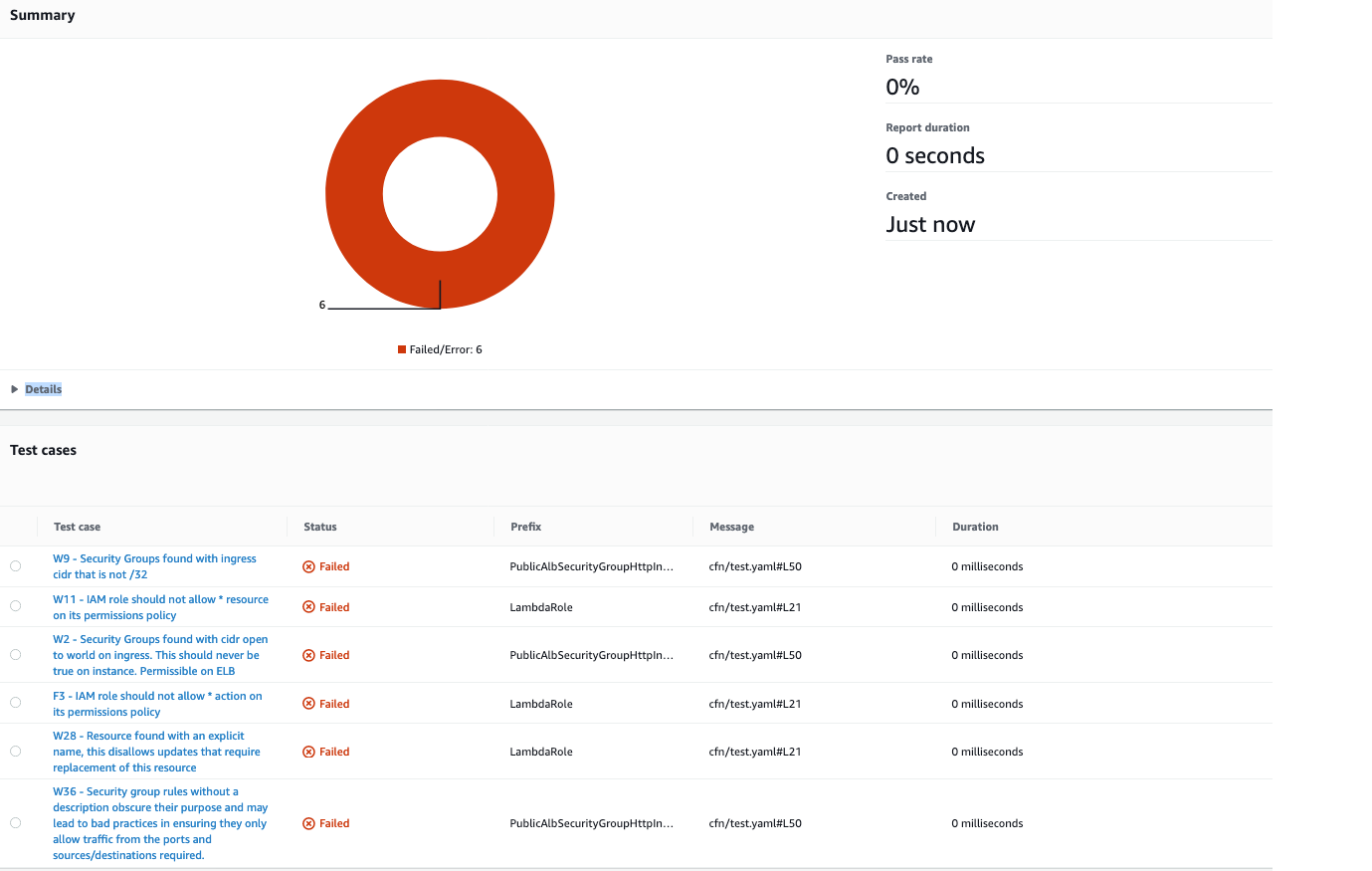
Task: Click the Failed status icon on the F3 row
Action: pos(307,702)
